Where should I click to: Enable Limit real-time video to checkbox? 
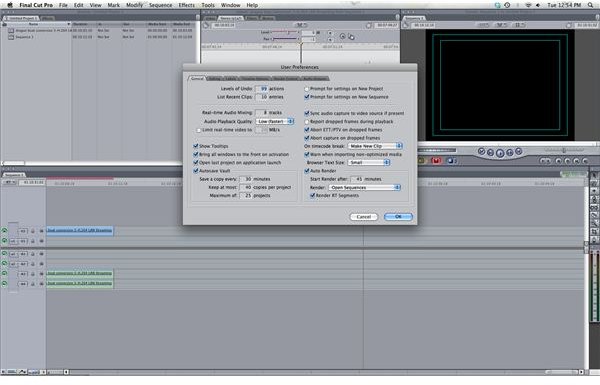coord(198,130)
